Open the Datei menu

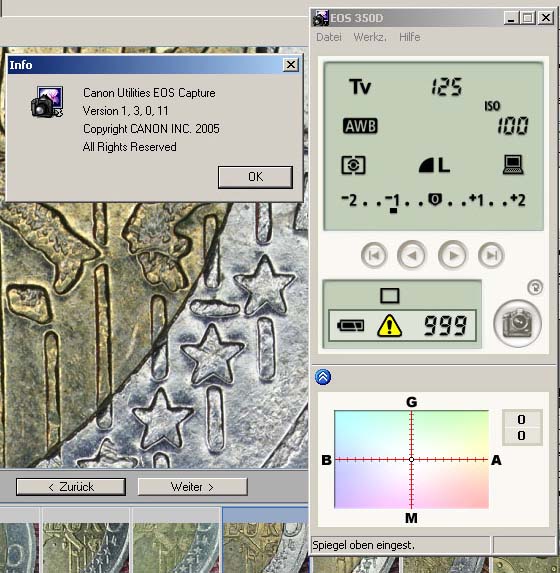pos(329,37)
